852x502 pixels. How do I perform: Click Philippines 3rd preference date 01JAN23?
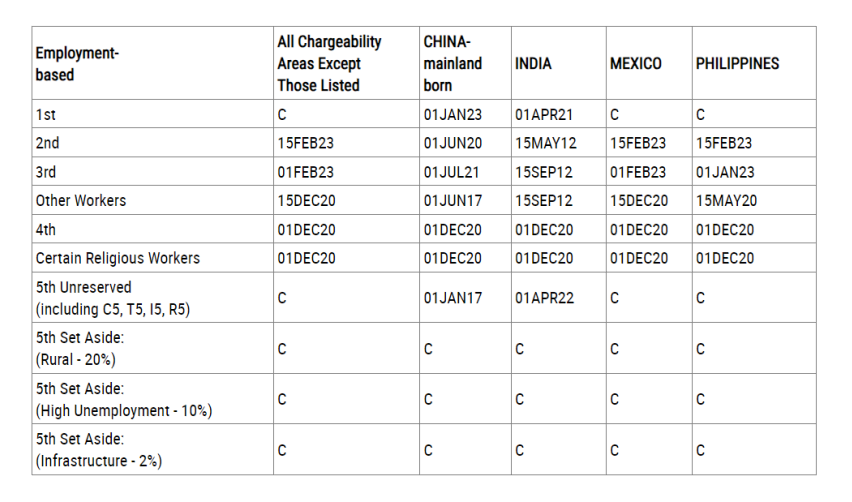725,172
